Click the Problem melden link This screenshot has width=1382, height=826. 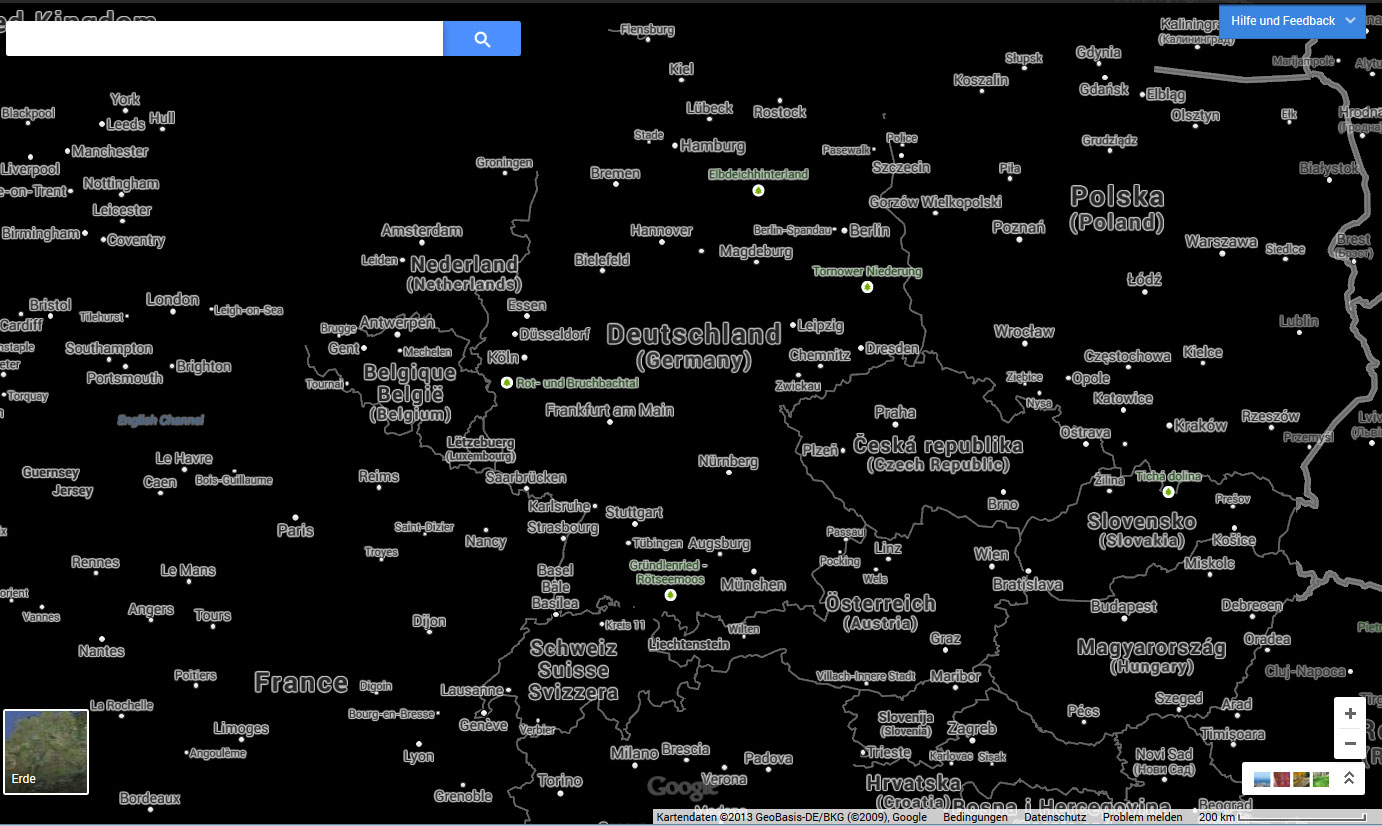point(1142,817)
